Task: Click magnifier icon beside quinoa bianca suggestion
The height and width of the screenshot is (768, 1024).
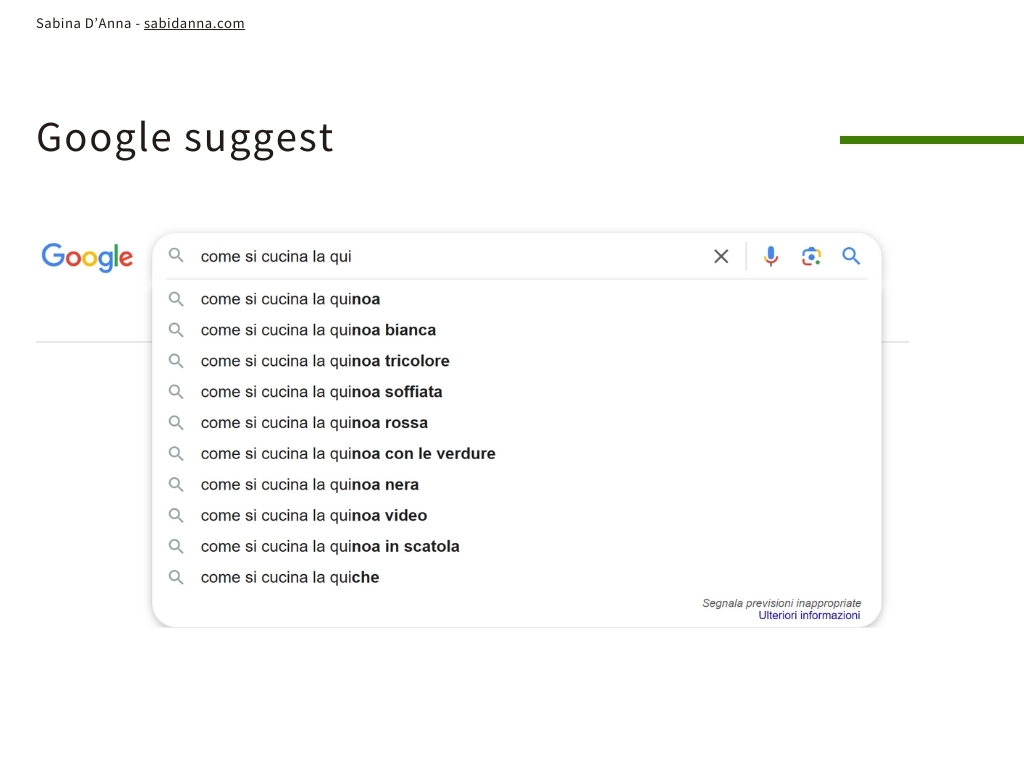Action: pos(176,330)
